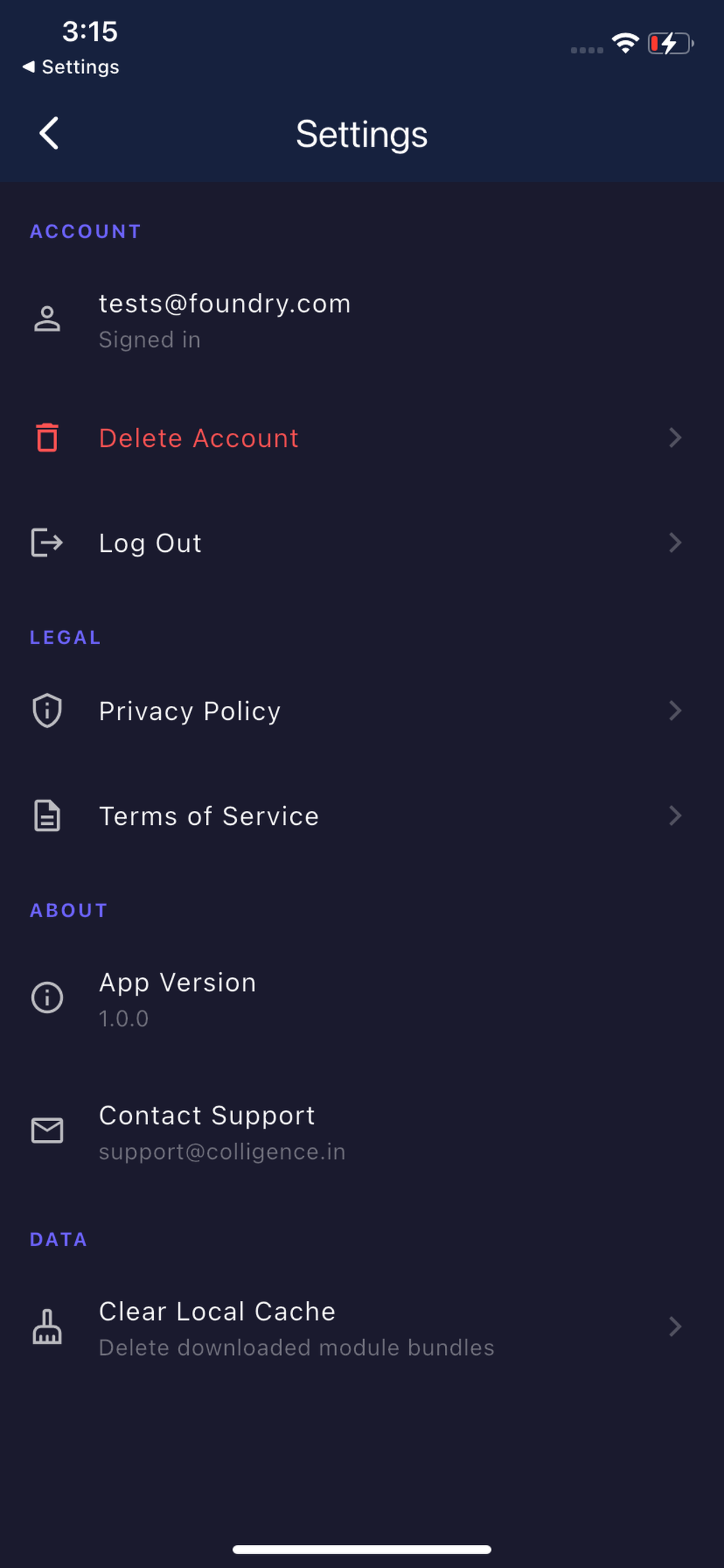Tap the support@colligence.in email address

pyautogui.click(x=222, y=1151)
